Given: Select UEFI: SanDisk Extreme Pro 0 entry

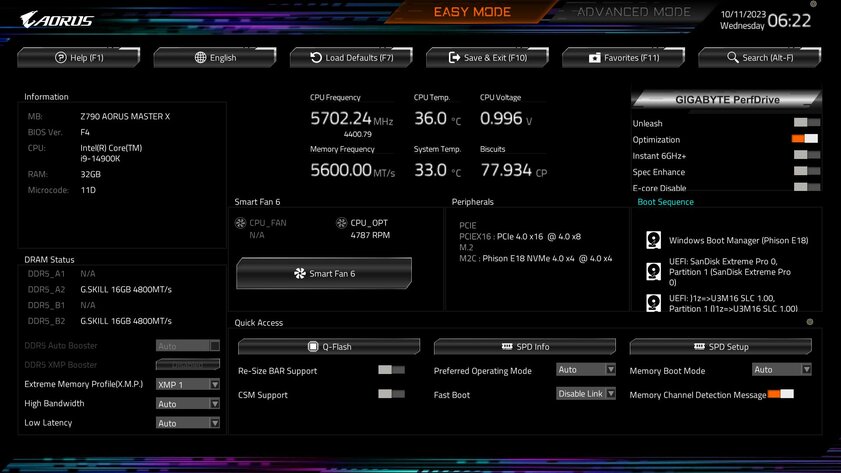Looking at the screenshot, I should click(731, 272).
